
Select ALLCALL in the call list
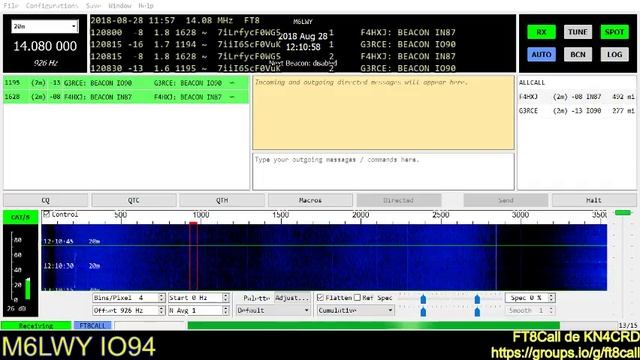[x=576, y=82]
